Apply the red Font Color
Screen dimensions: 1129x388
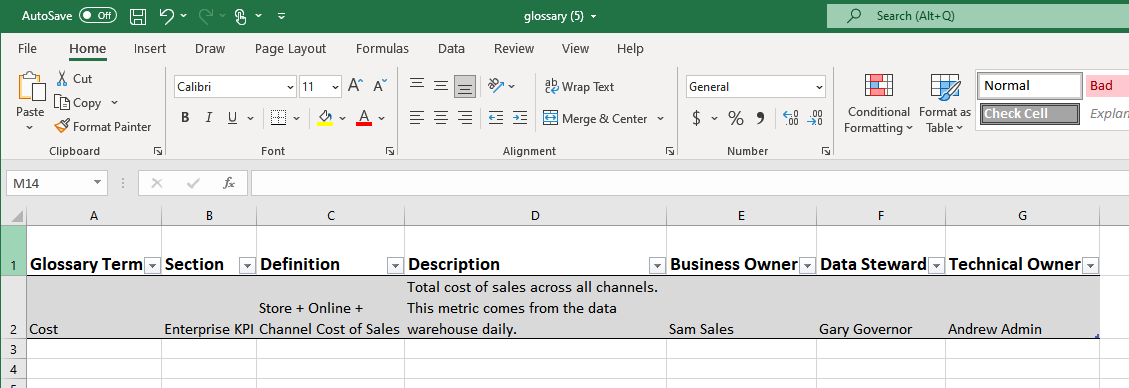364,118
